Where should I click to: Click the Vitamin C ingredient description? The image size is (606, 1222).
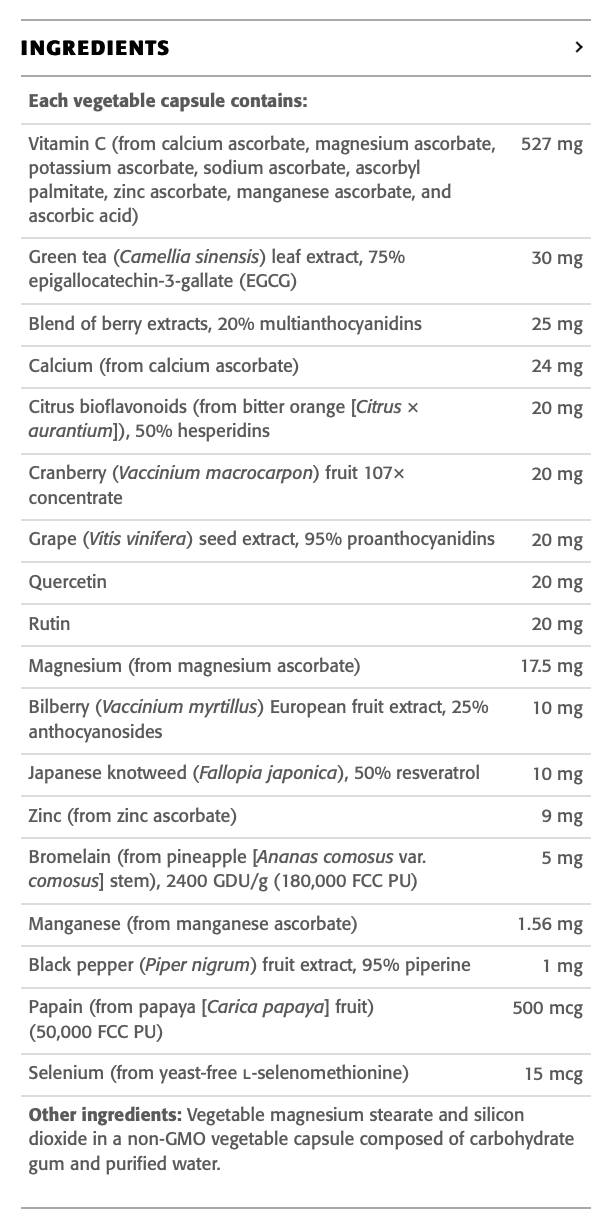coord(260,180)
